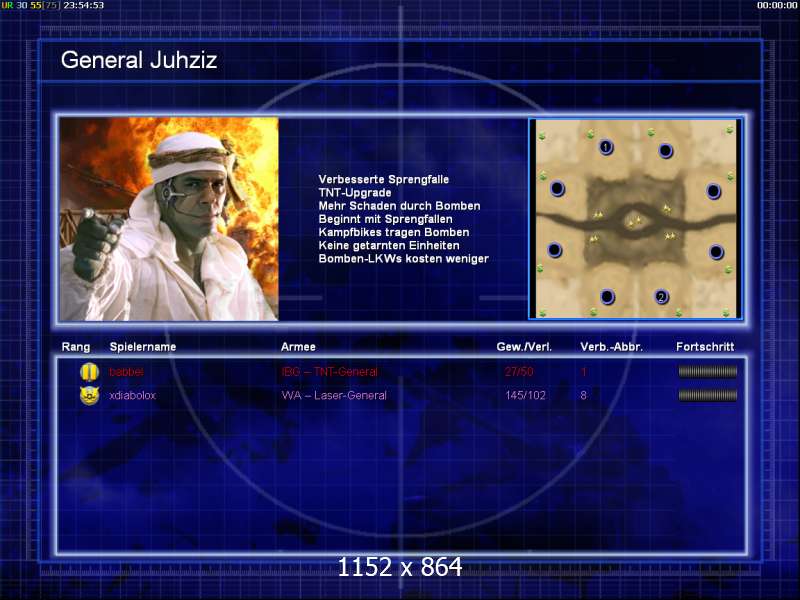Select player name babbel
Image resolution: width=800 pixels, height=600 pixels.
127,372
